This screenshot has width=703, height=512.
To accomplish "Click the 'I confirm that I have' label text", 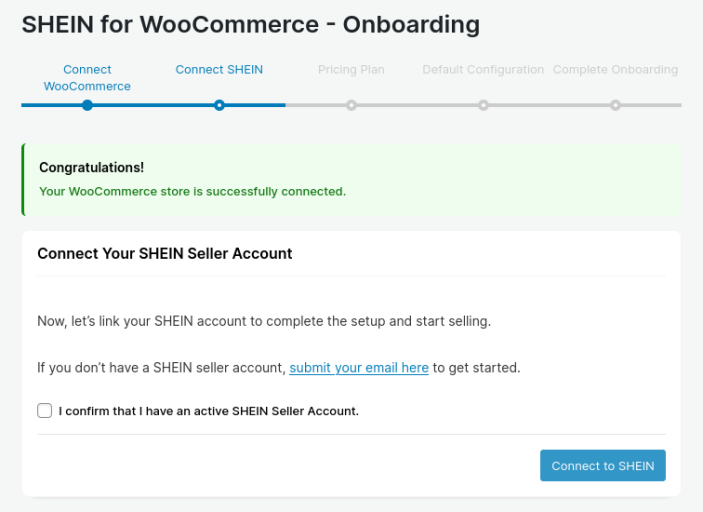I will [x=208, y=411].
